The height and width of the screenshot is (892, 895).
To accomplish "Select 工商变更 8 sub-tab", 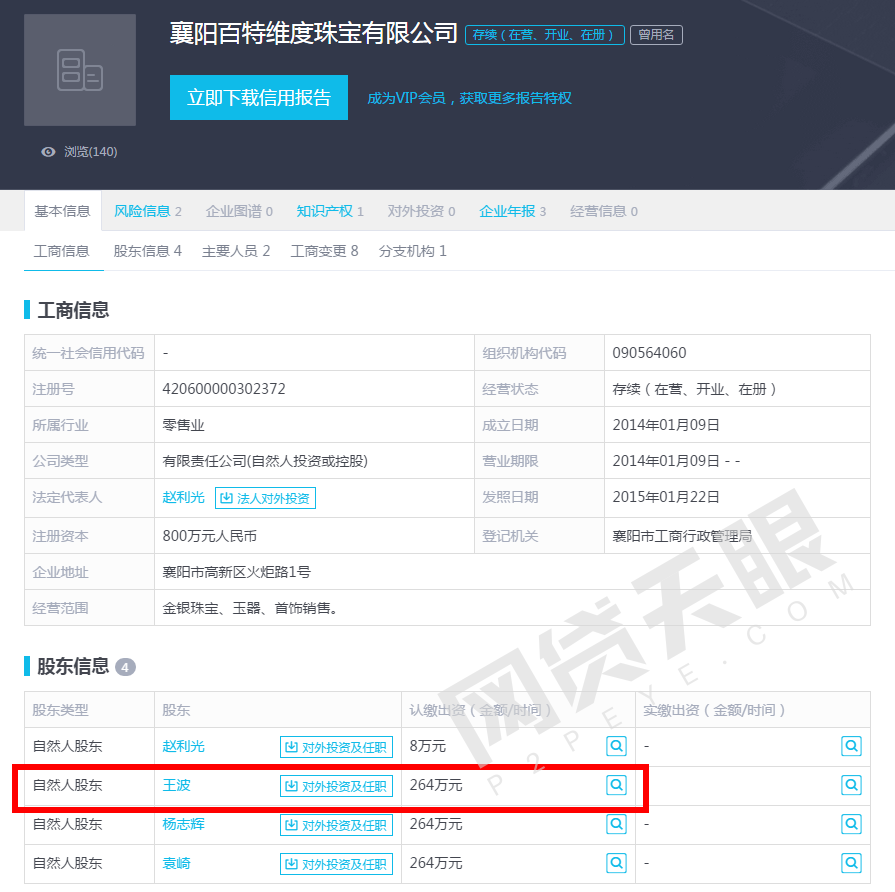I will coord(325,251).
